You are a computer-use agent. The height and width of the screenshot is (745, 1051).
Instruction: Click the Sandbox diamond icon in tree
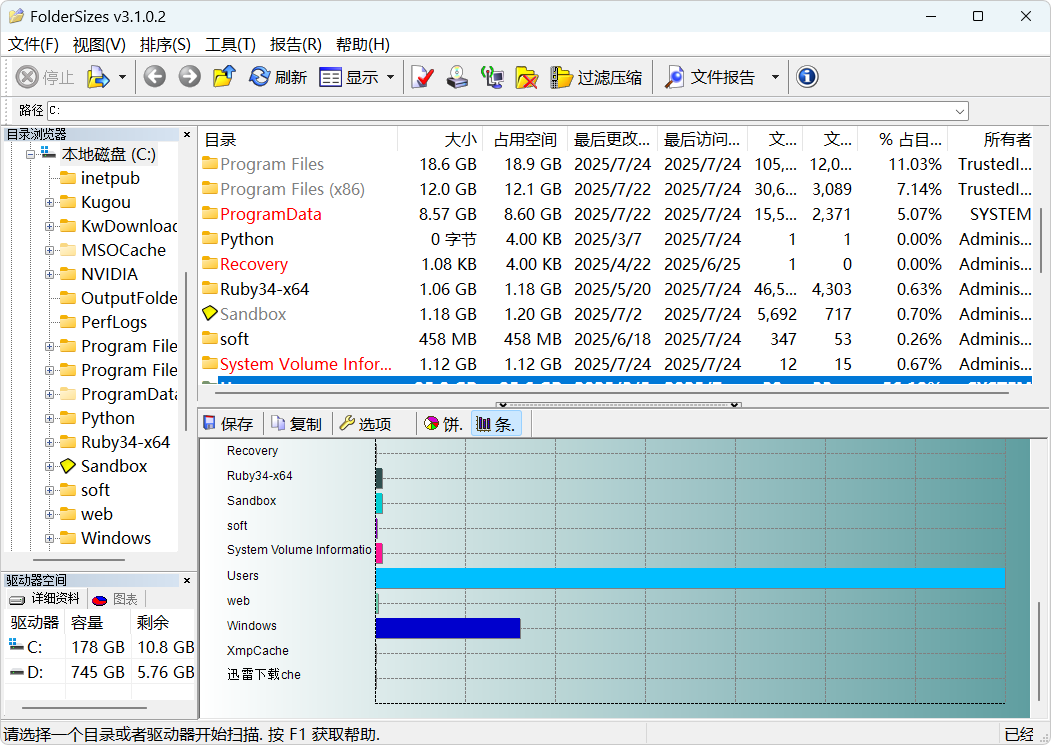pyautogui.click(x=68, y=466)
